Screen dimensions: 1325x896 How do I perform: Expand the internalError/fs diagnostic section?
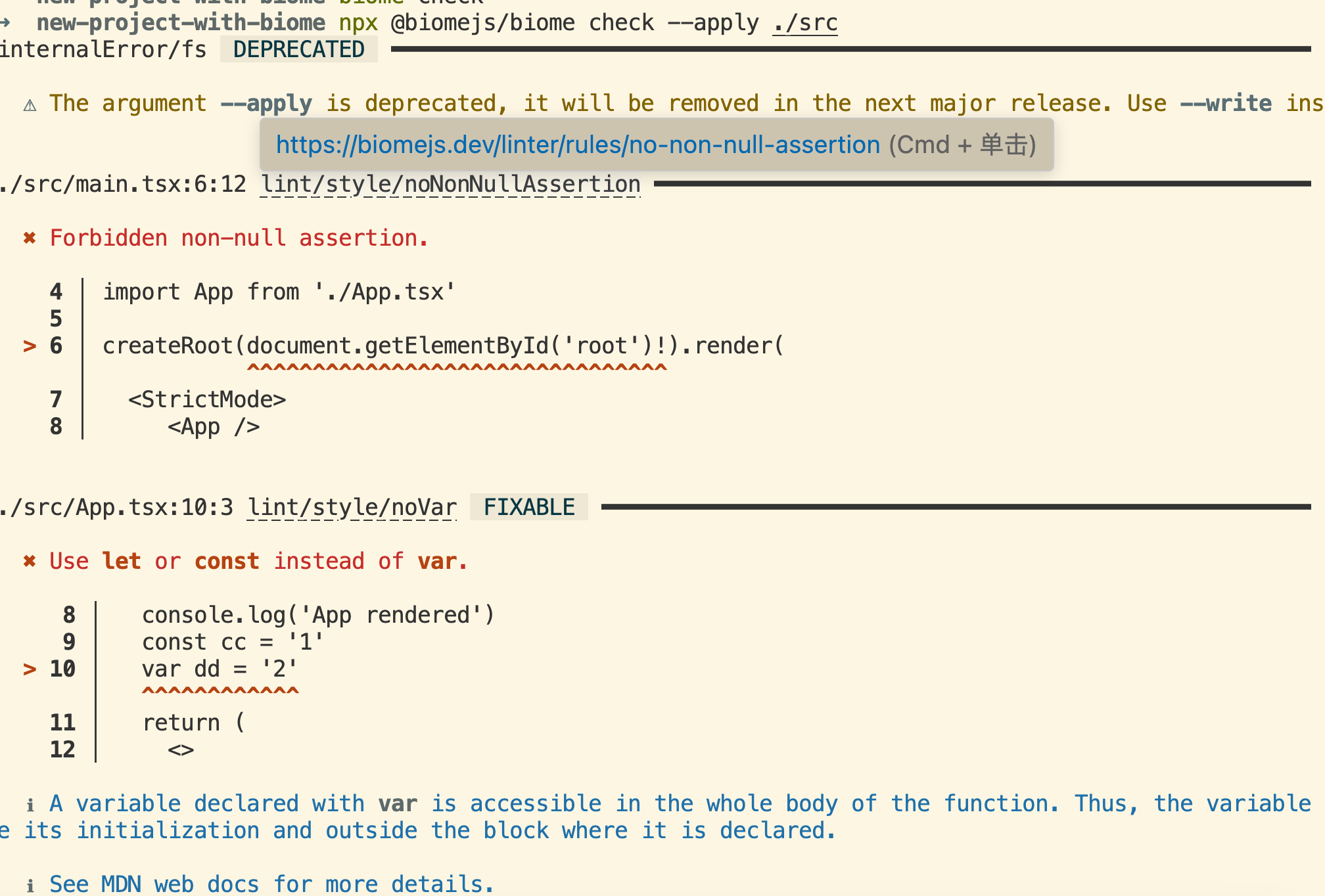point(103,49)
